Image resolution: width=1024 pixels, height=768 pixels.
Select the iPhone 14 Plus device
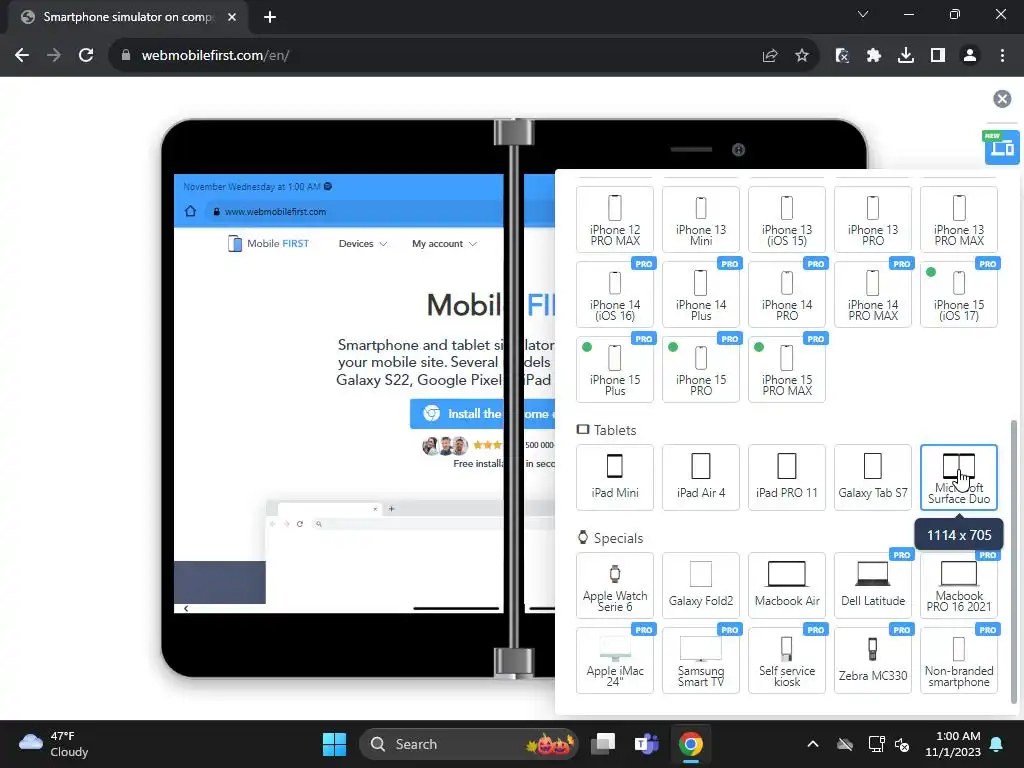(x=701, y=294)
